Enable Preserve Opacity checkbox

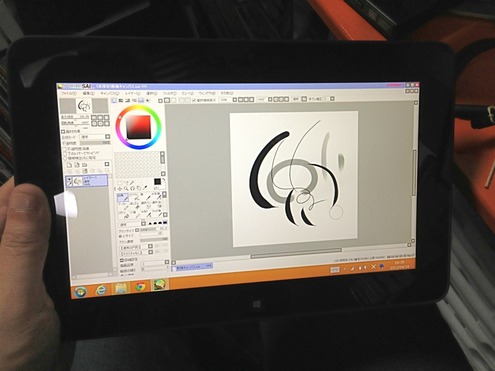(65, 149)
